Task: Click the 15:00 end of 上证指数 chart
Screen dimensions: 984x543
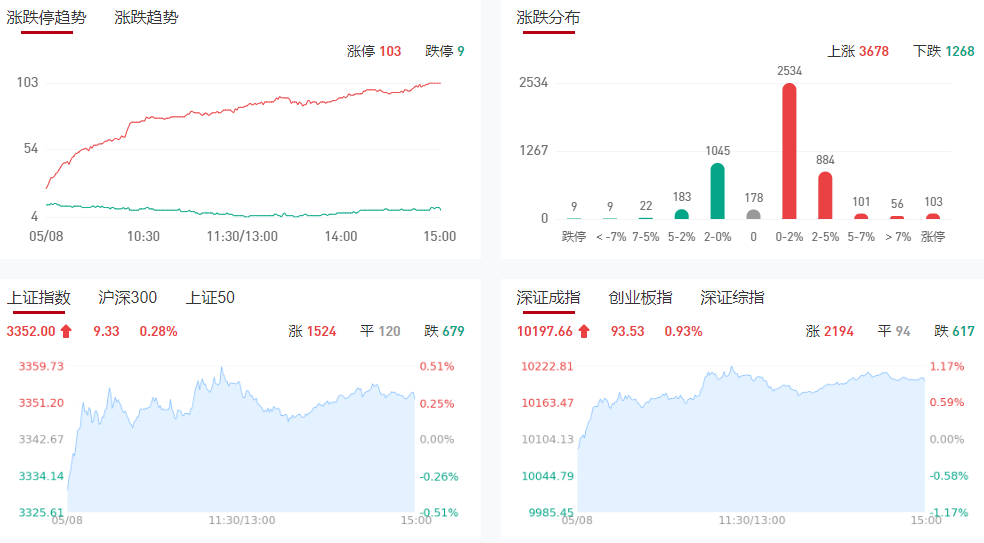Action: tap(416, 520)
